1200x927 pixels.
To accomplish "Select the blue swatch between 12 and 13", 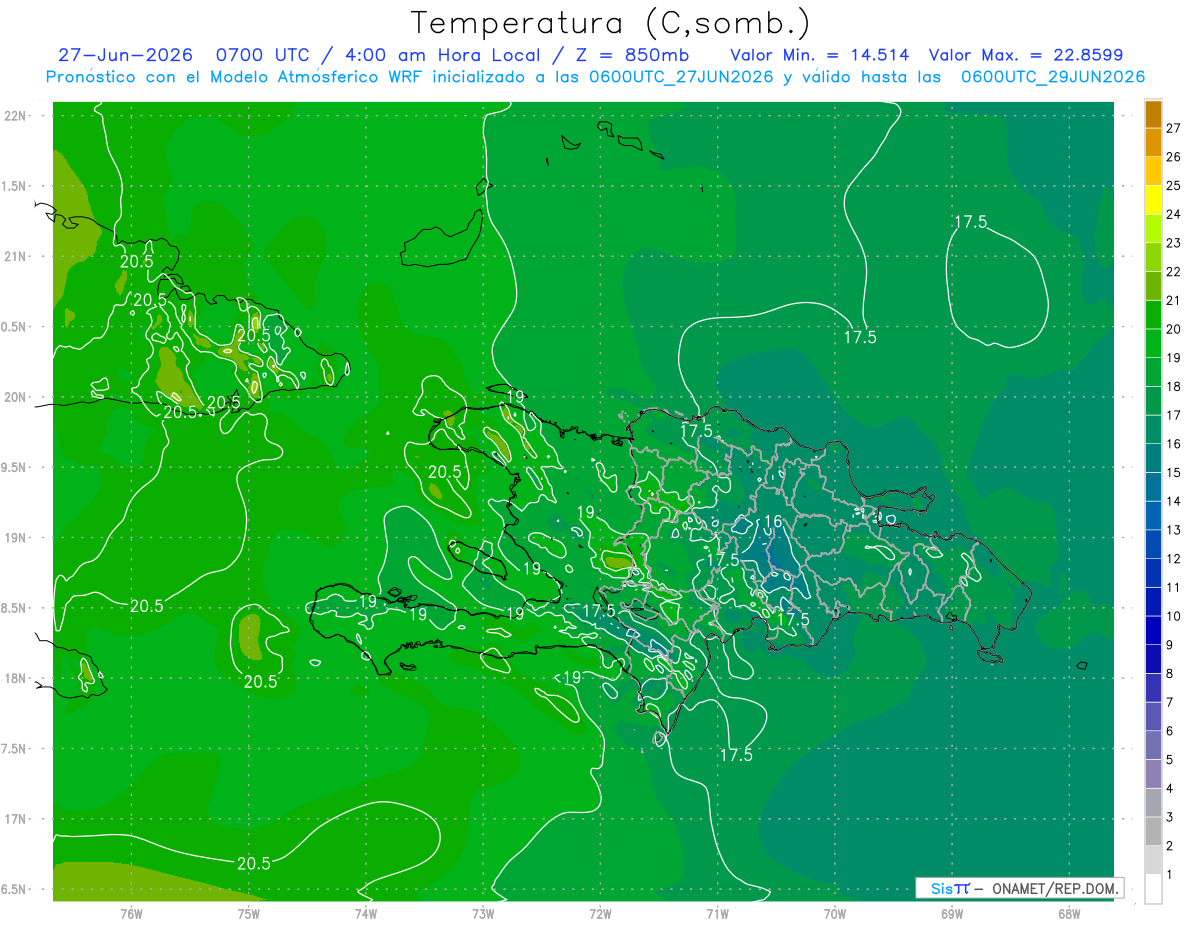I will pyautogui.click(x=1153, y=545).
